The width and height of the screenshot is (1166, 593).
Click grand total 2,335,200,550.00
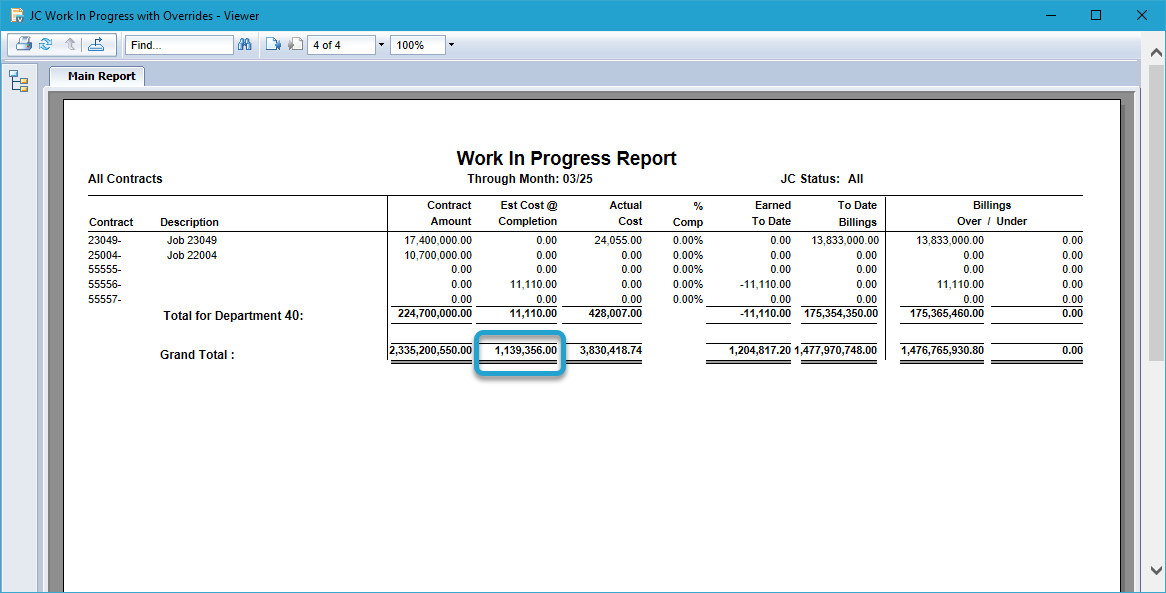click(x=431, y=350)
